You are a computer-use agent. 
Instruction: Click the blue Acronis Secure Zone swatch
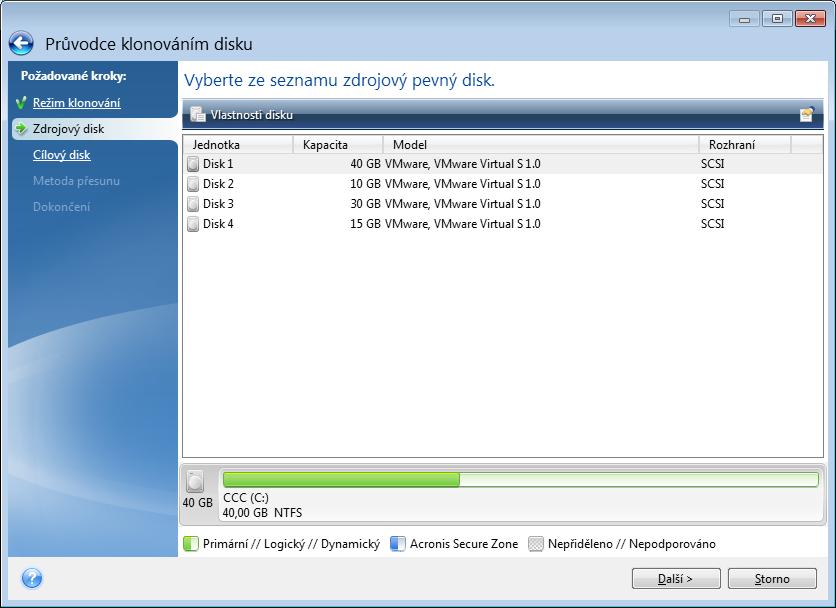coord(398,544)
